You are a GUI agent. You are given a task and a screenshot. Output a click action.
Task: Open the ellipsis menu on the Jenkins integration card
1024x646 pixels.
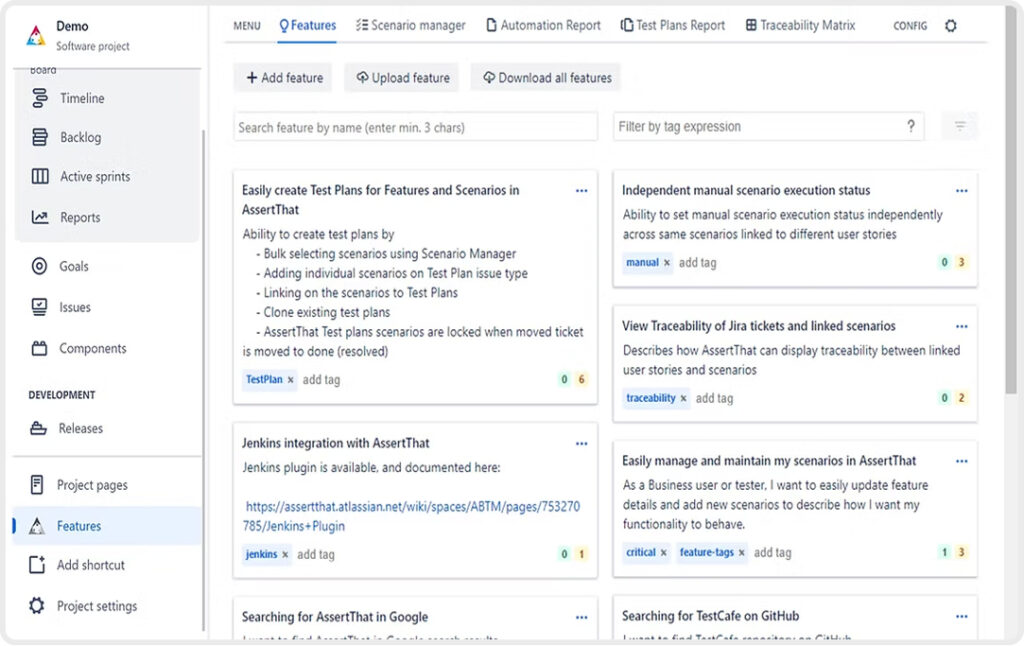582,443
